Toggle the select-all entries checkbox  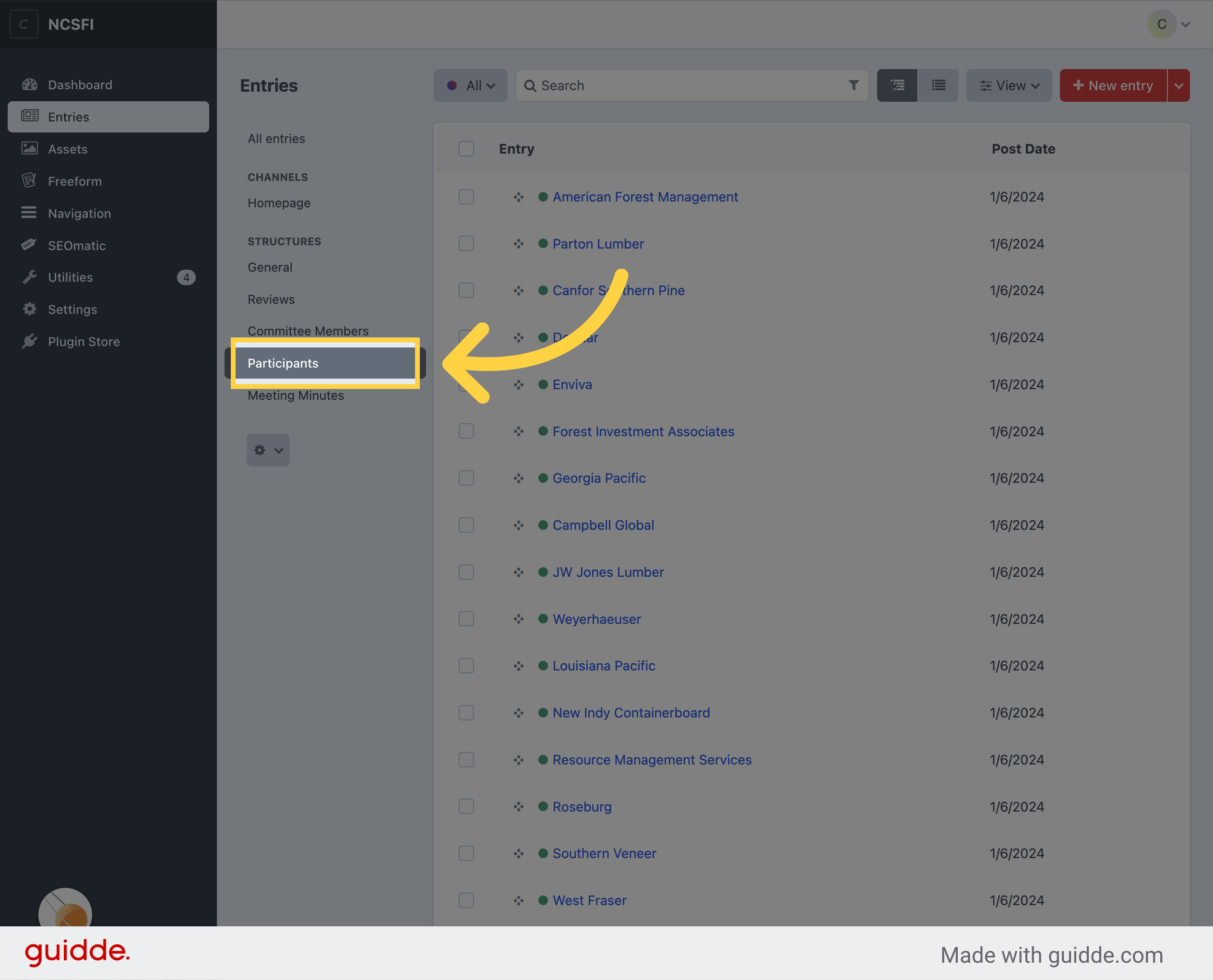[x=466, y=148]
